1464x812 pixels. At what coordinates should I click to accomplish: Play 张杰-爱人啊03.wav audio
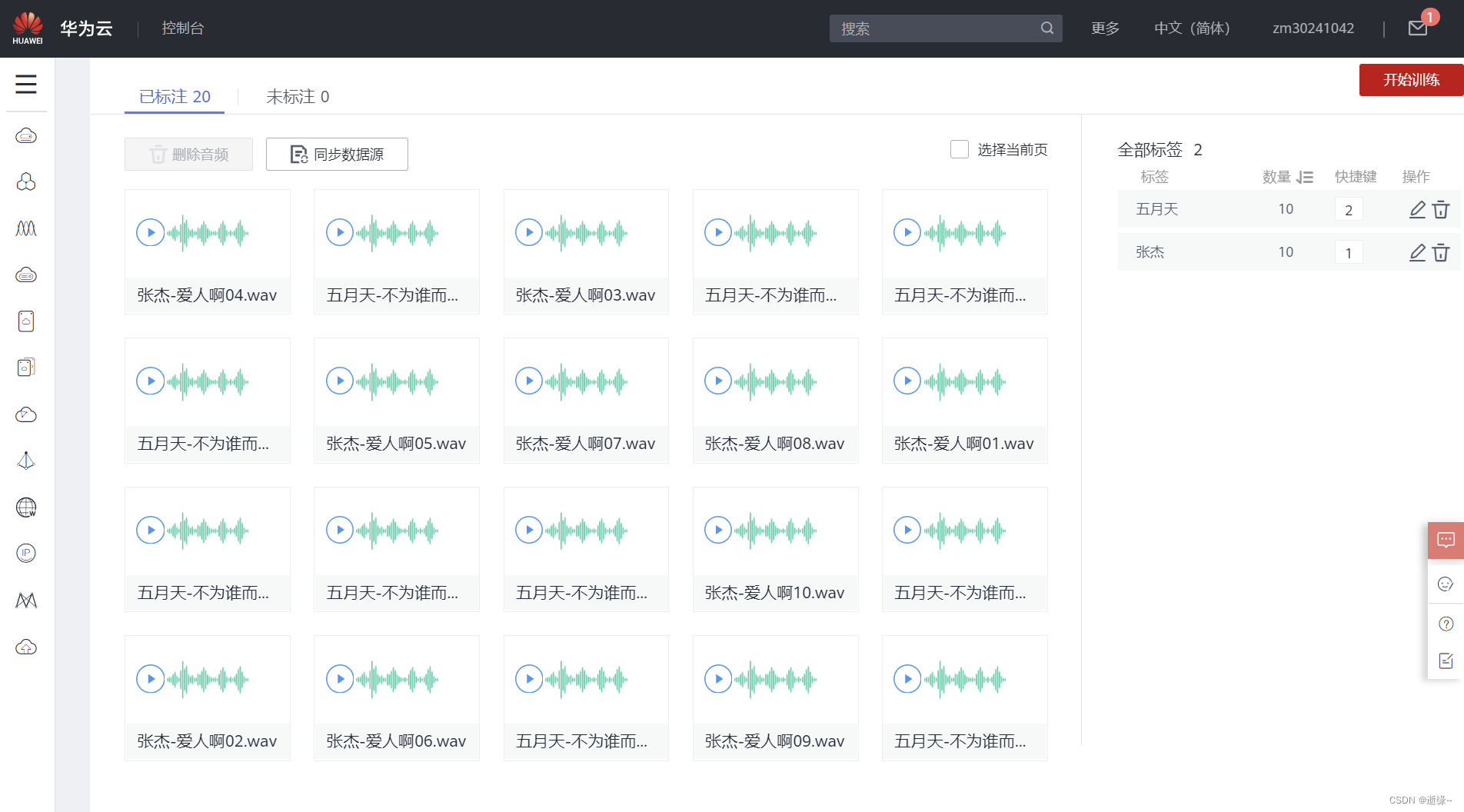click(x=529, y=232)
